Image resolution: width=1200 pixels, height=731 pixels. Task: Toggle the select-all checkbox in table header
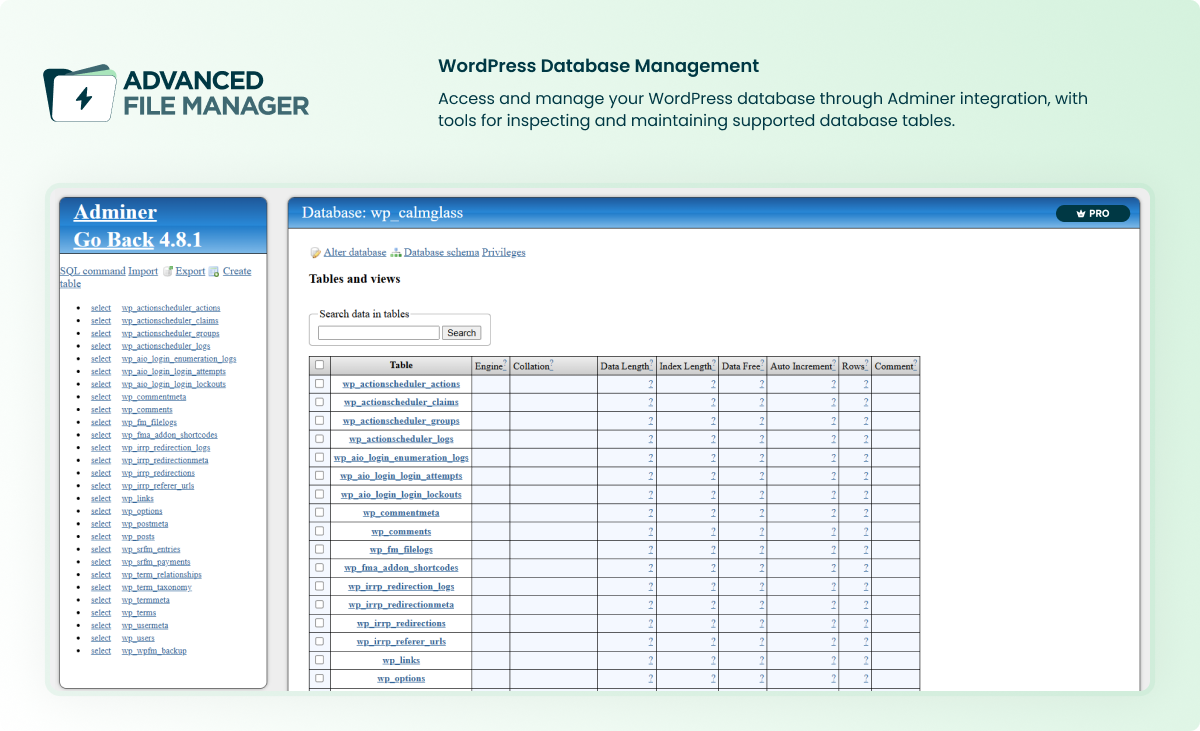(x=320, y=365)
